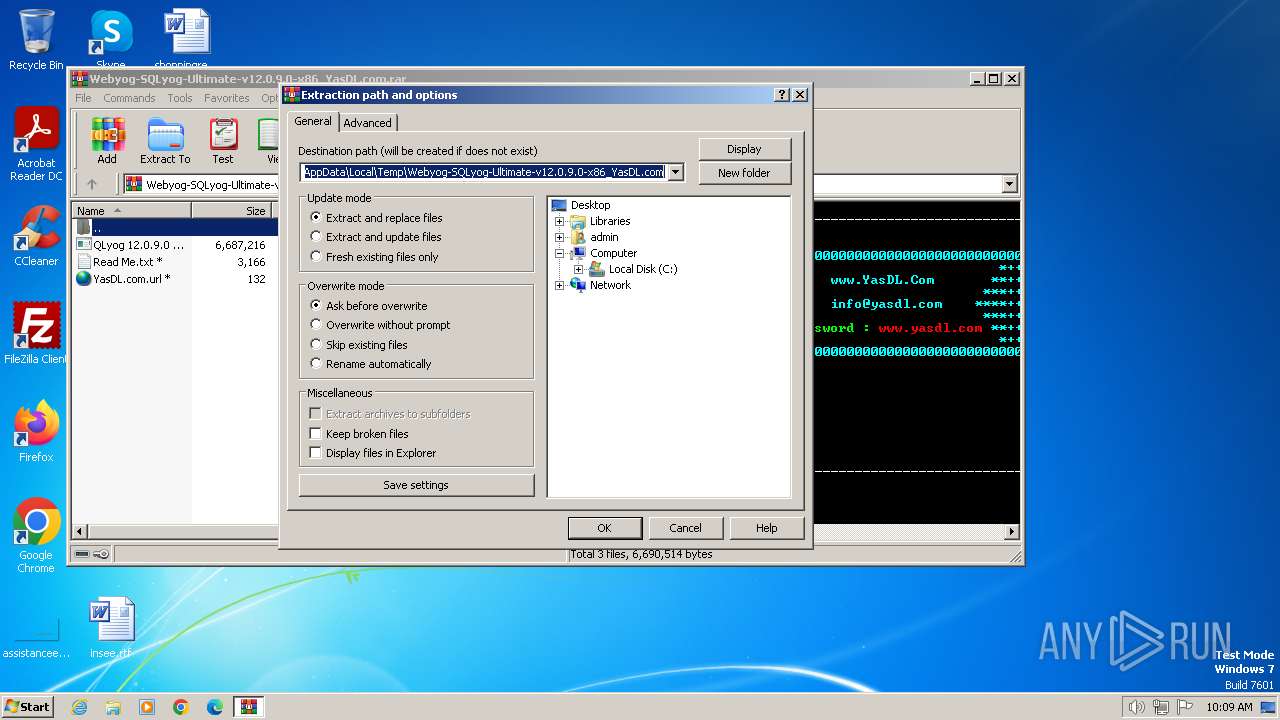
Task: Open Skype desktop shortcut
Action: pos(110,39)
